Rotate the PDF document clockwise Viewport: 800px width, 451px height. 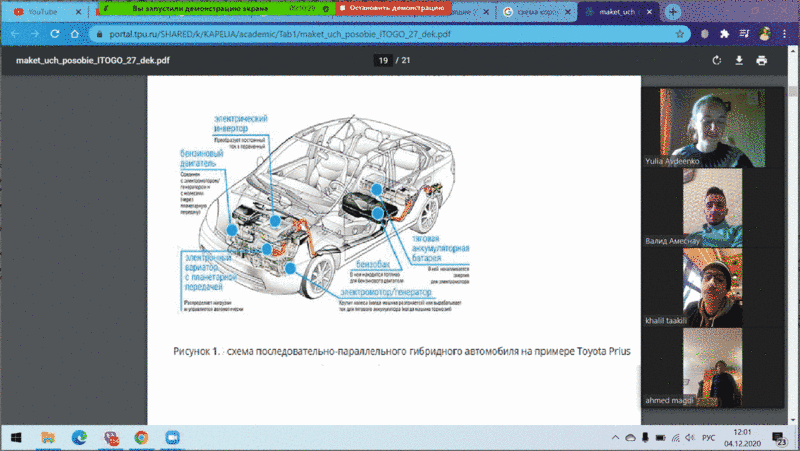tap(716, 60)
